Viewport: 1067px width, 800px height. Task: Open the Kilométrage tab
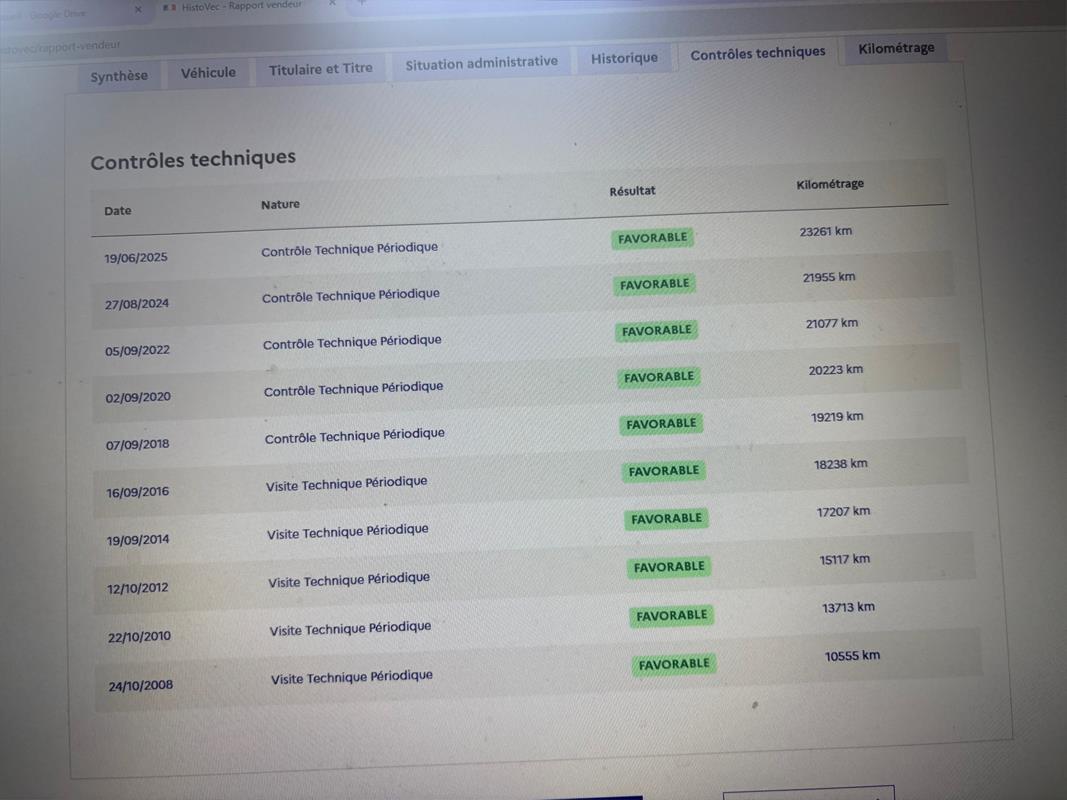coord(896,48)
